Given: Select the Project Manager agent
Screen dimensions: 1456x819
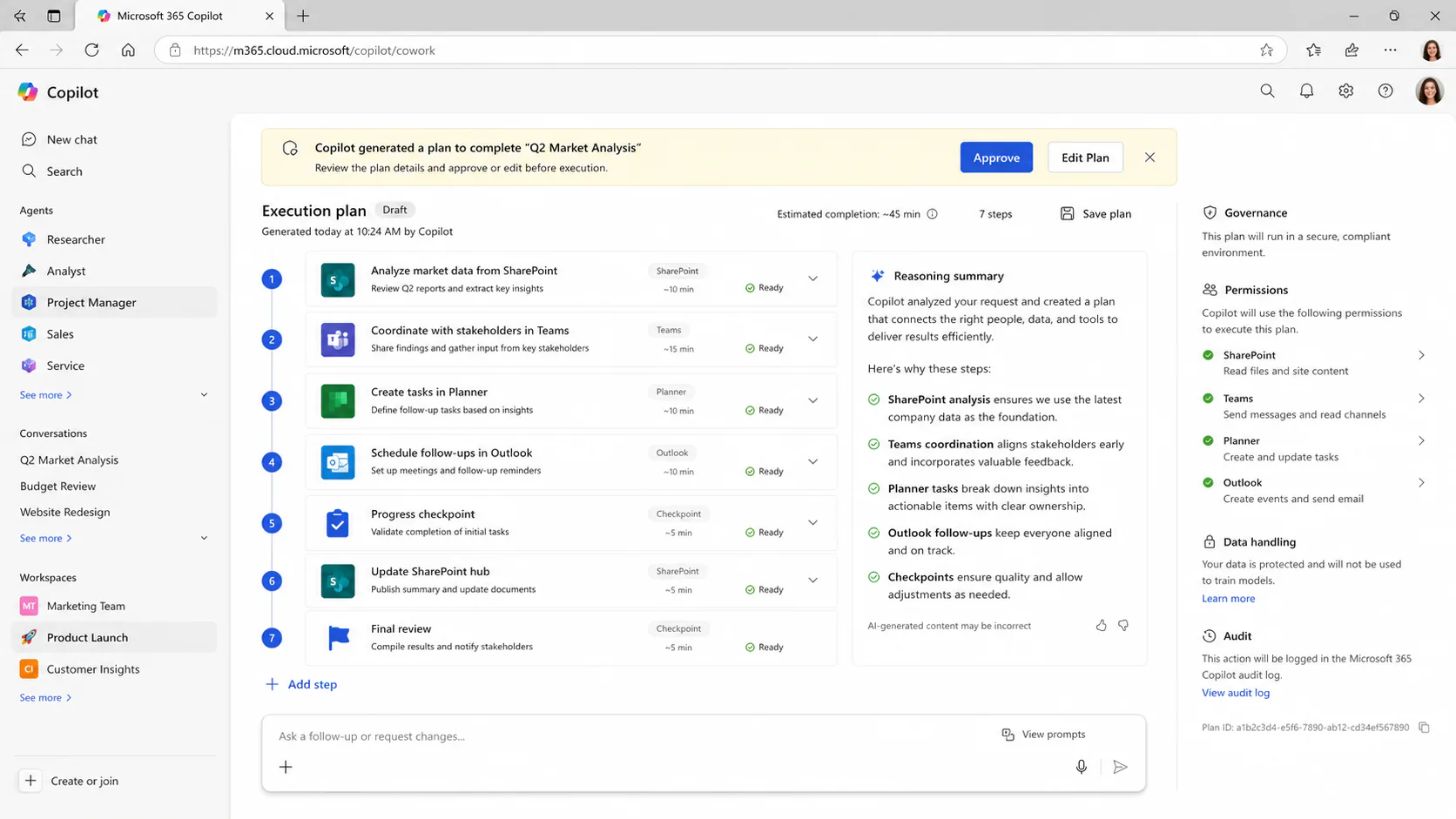Looking at the screenshot, I should (x=114, y=302).
